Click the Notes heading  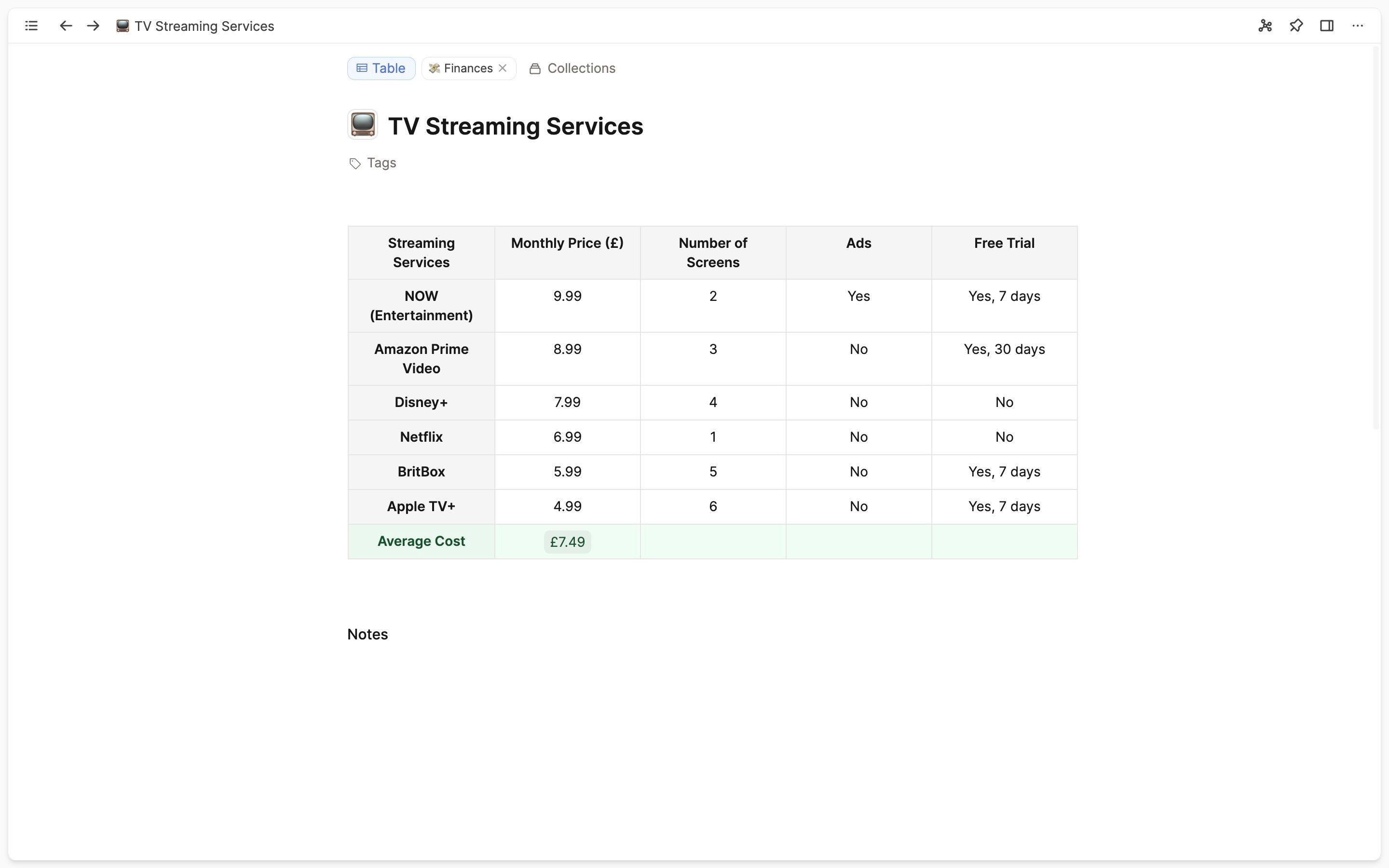tap(368, 634)
